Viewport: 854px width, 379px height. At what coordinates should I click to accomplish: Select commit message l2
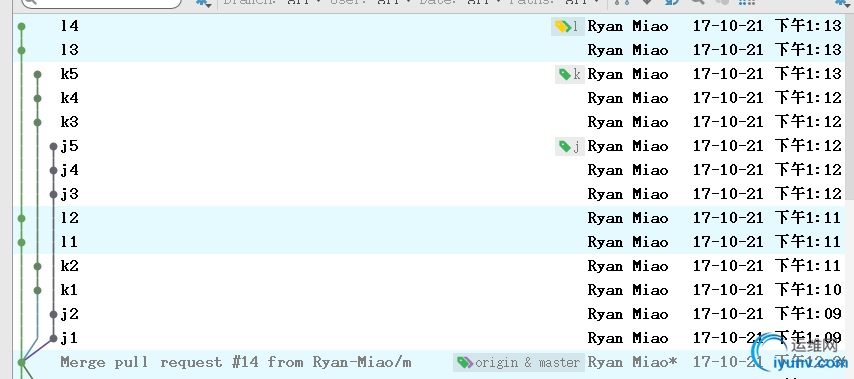click(x=69, y=217)
